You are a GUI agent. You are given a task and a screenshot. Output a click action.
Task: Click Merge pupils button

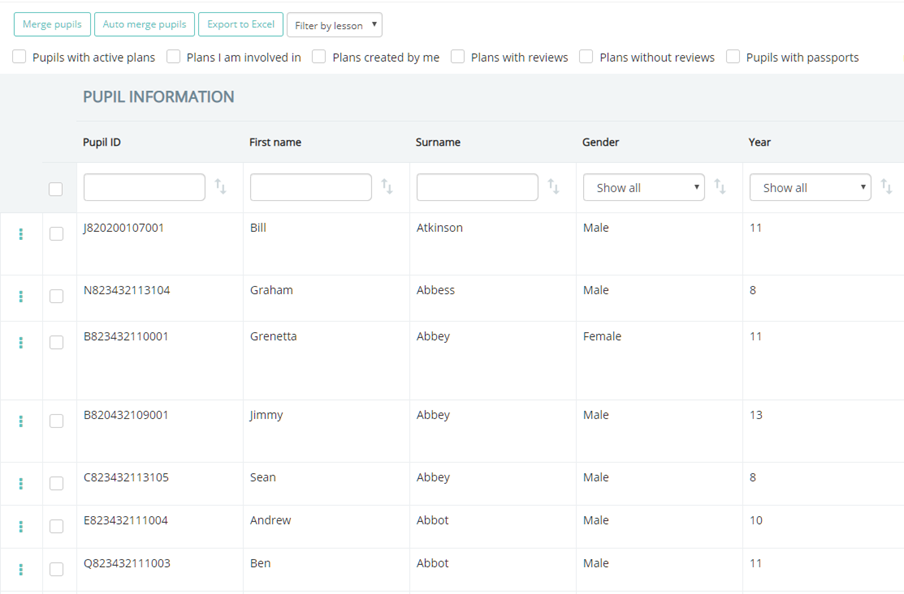[x=52, y=24]
